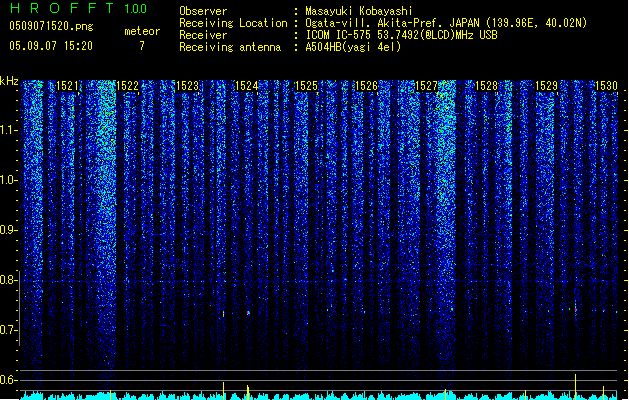
Task: Select the 0.7 frequency axis label
Action: [x=7, y=330]
